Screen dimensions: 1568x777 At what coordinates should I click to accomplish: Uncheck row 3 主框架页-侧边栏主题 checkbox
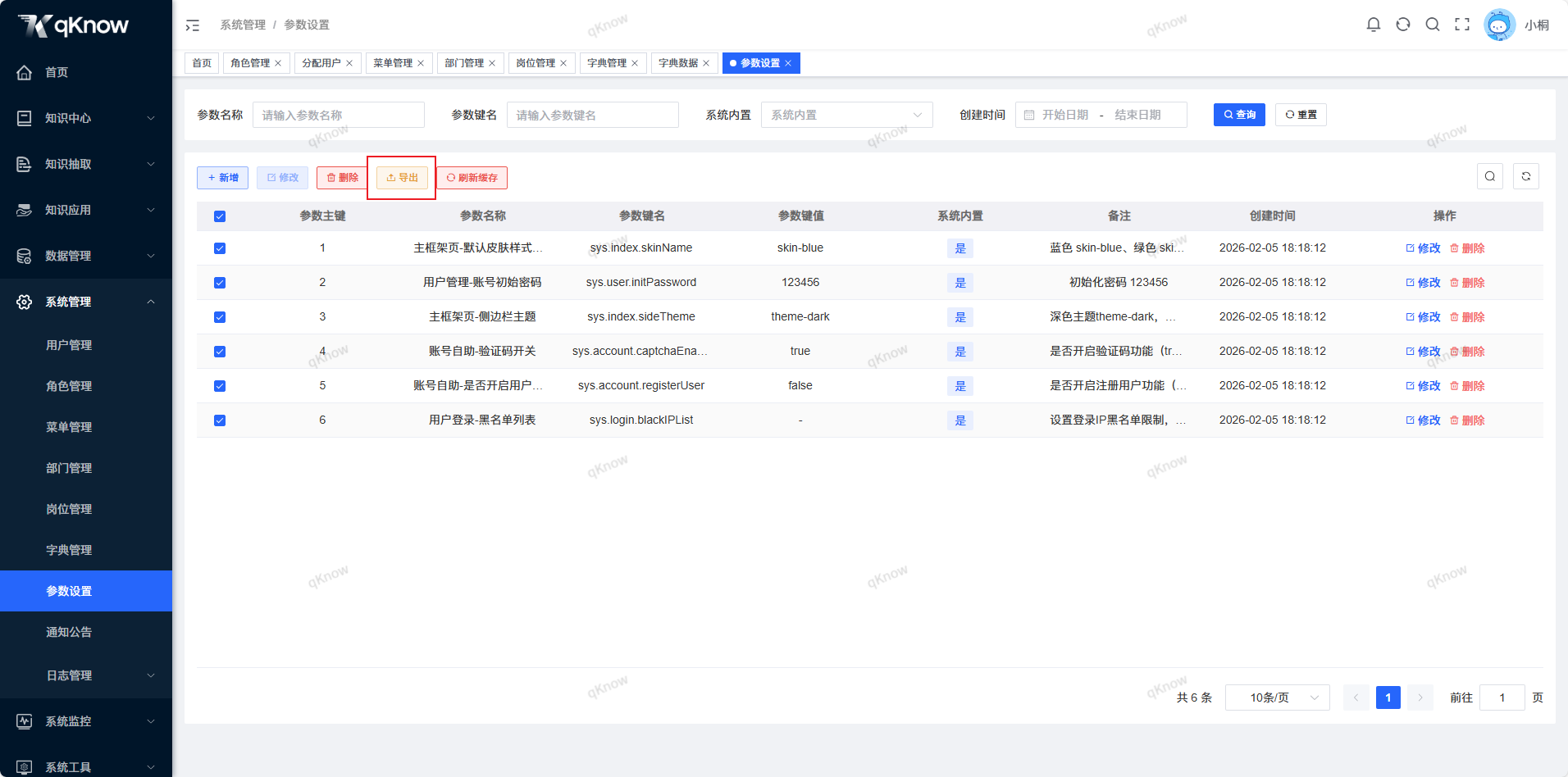pos(220,317)
